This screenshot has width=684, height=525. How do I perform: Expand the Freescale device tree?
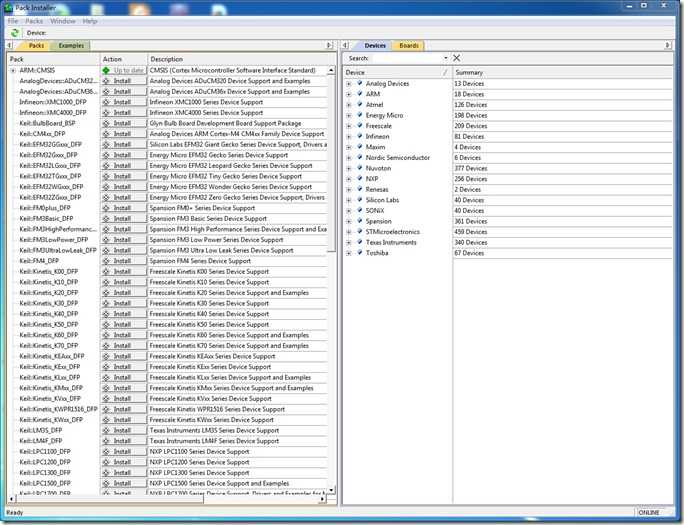(349, 126)
